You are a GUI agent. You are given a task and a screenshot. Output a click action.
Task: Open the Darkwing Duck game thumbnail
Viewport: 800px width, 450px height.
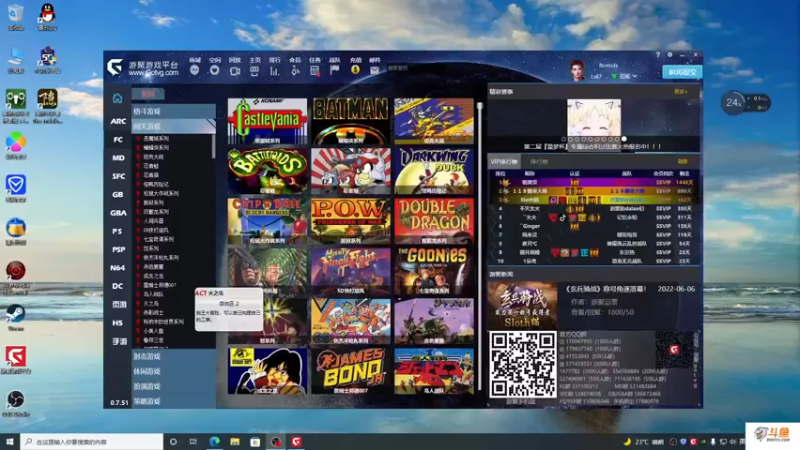click(x=434, y=171)
